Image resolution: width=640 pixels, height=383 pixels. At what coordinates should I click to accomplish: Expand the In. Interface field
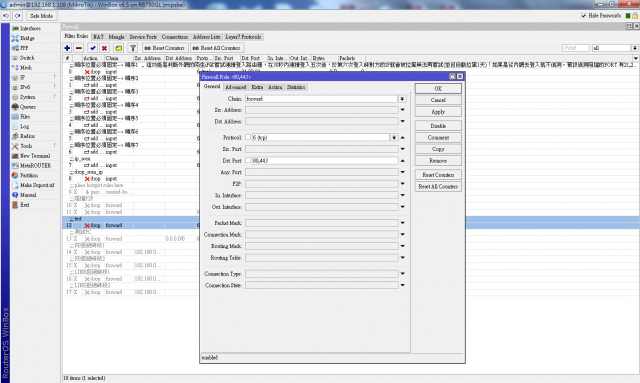[402, 195]
